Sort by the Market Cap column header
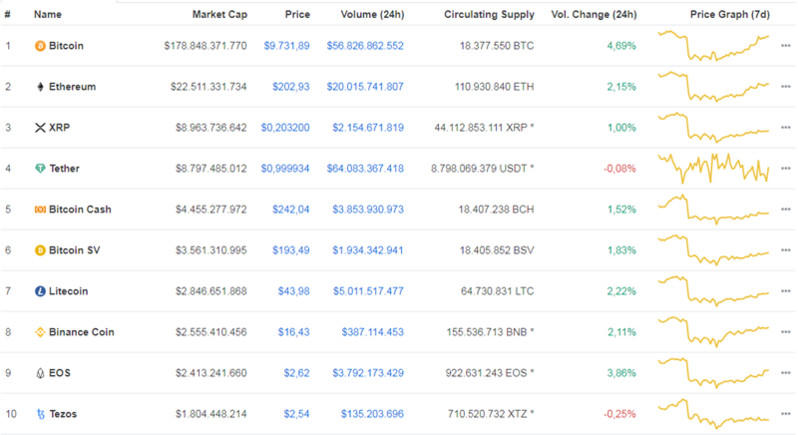The height and width of the screenshot is (435, 798). [219, 15]
